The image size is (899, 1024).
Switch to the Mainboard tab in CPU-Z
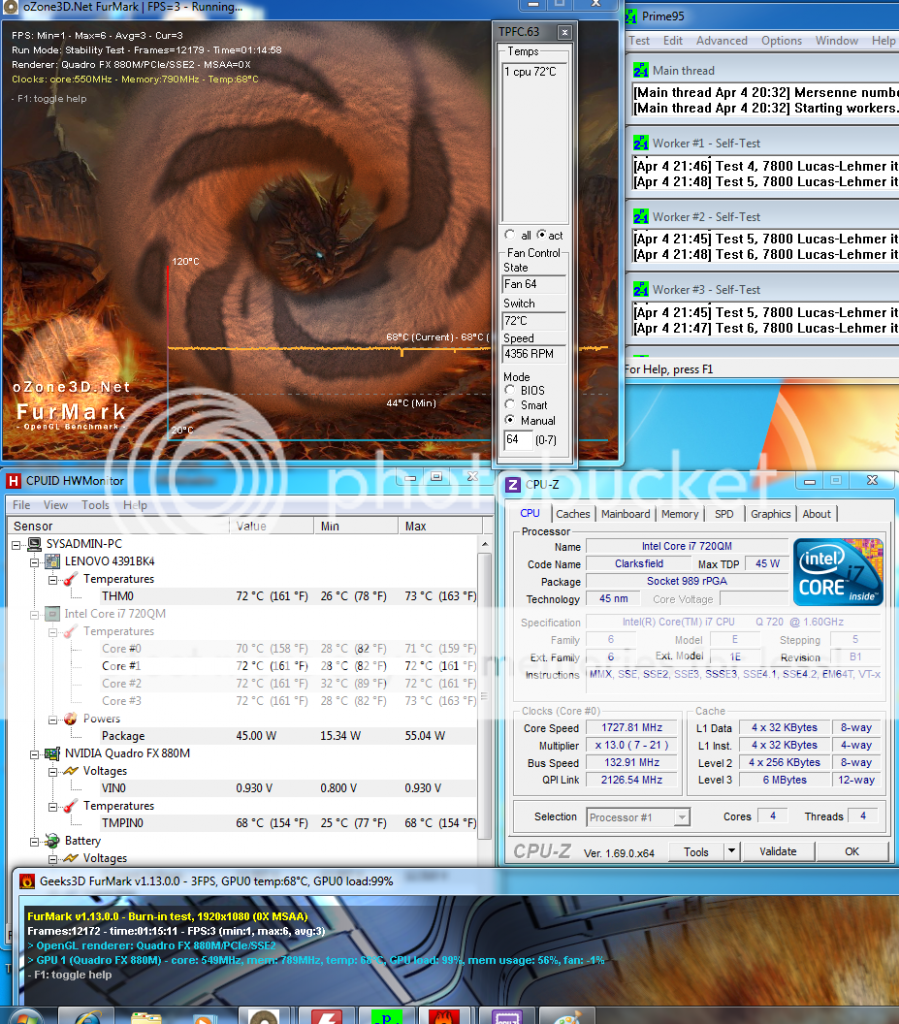point(625,514)
